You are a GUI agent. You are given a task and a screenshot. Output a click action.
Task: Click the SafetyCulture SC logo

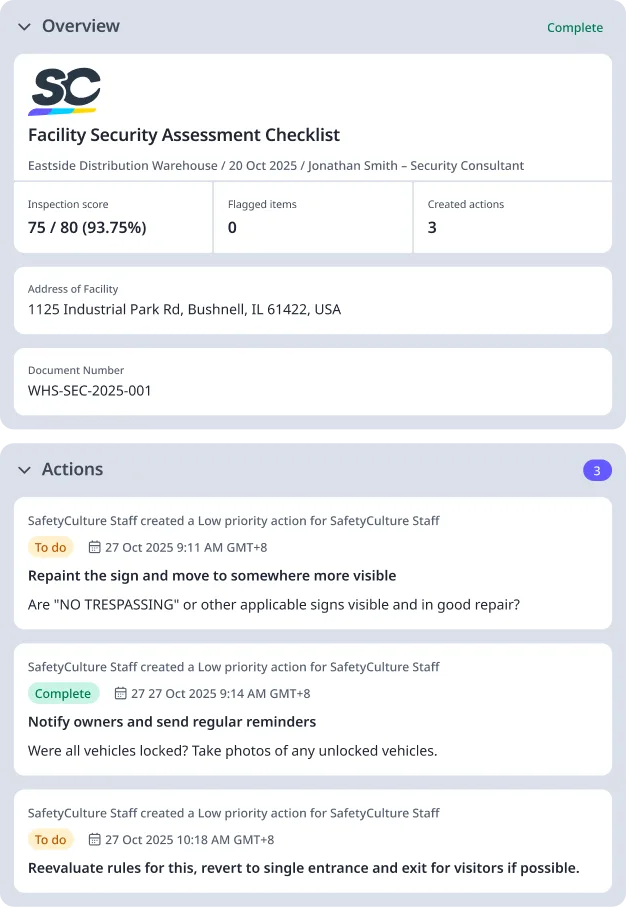65,91
